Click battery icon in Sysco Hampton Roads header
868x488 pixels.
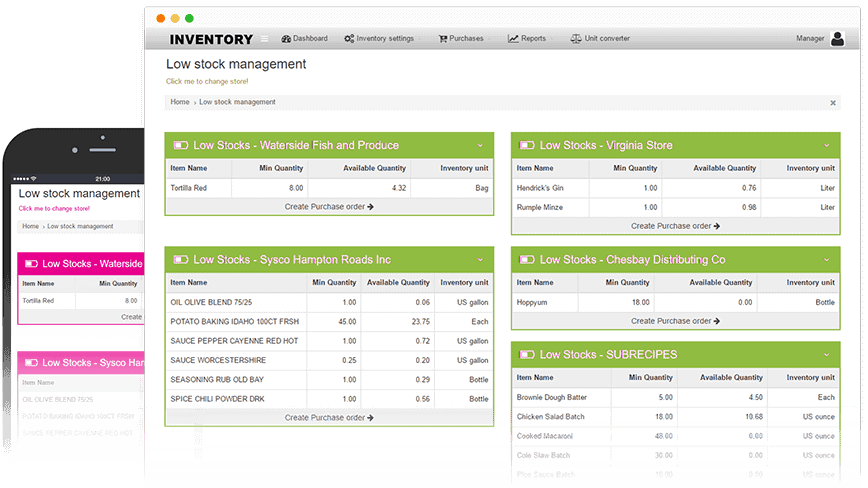coord(180,259)
